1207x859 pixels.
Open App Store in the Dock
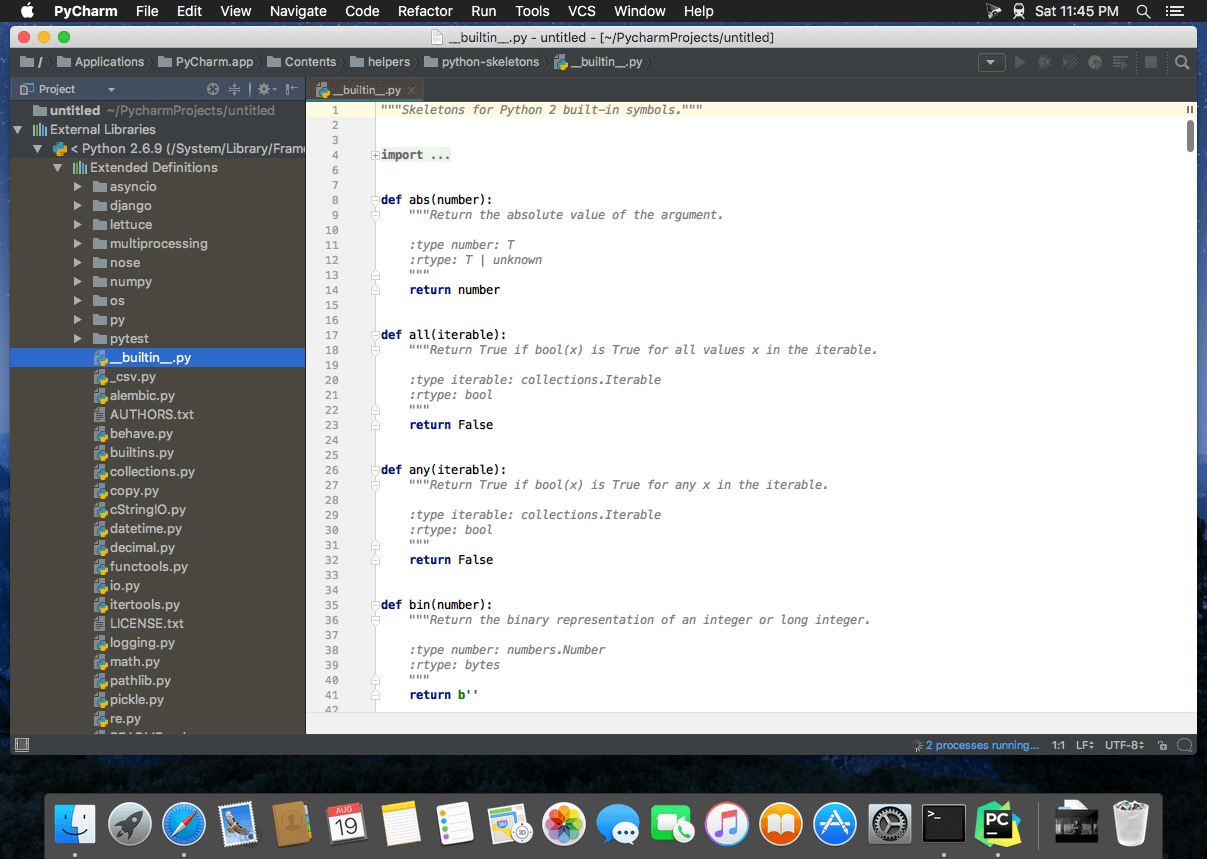(835, 824)
